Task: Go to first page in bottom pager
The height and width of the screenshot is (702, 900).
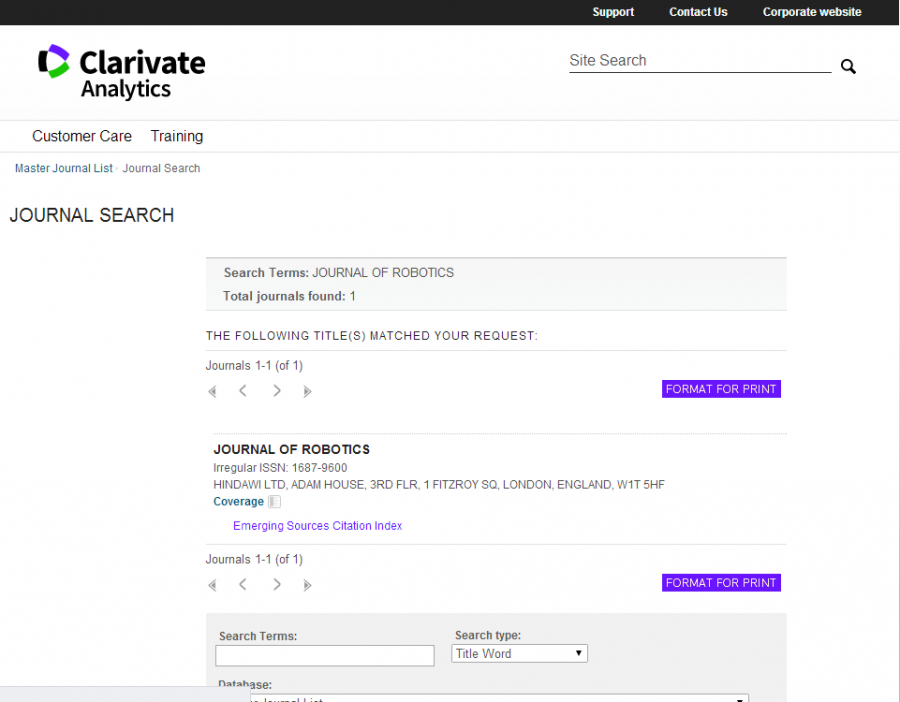Action: point(212,585)
